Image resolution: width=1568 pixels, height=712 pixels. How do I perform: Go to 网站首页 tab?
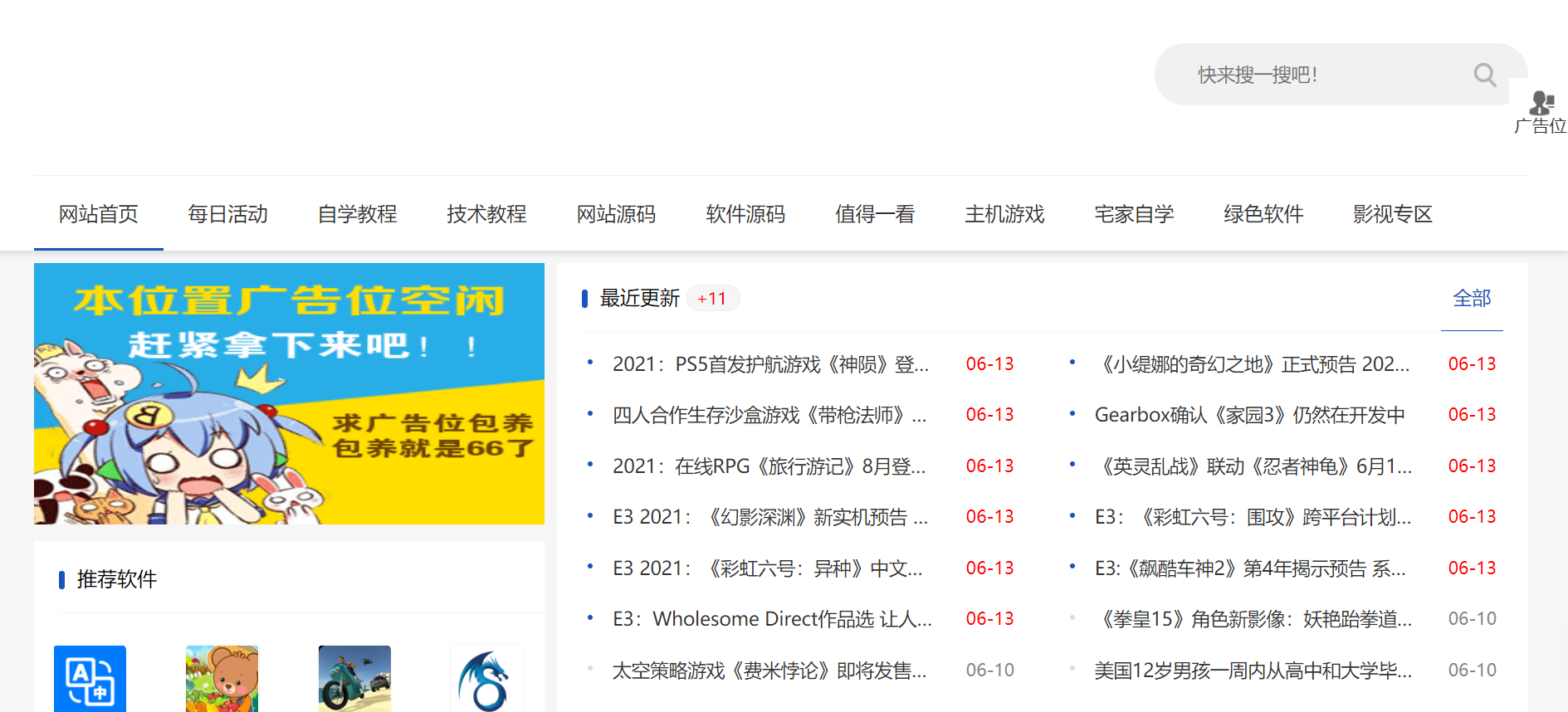tap(99, 214)
